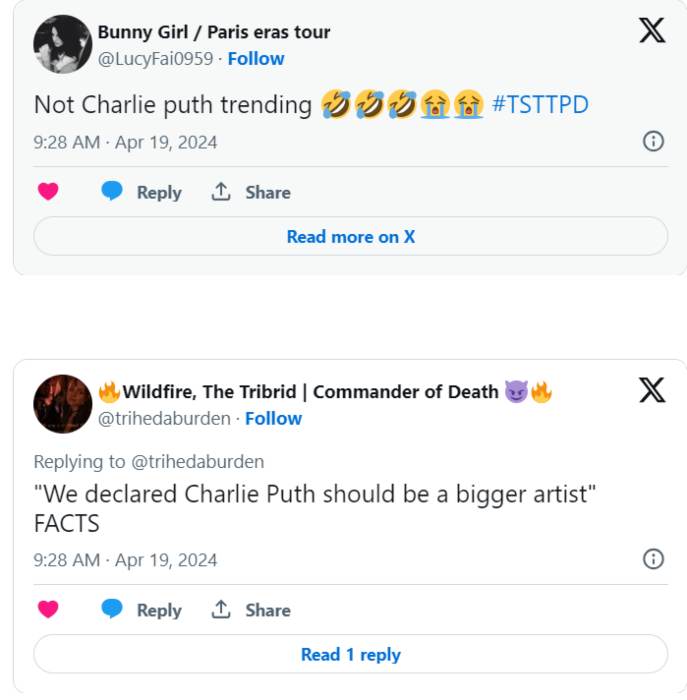Screen dimensions: 687x700
Task: Follow the @trihedaburden account
Action: click(x=273, y=419)
